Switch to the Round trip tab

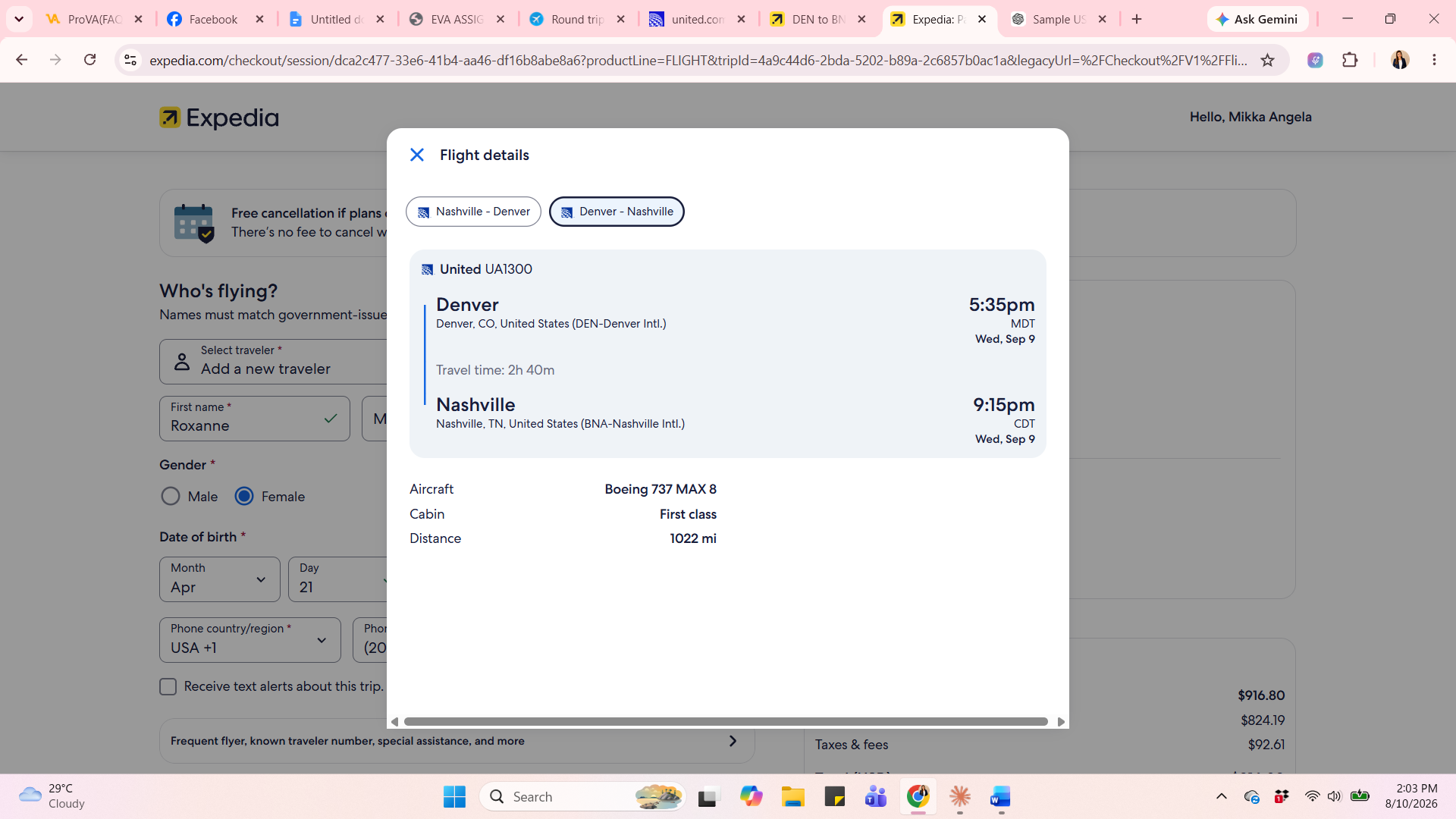coord(577,19)
